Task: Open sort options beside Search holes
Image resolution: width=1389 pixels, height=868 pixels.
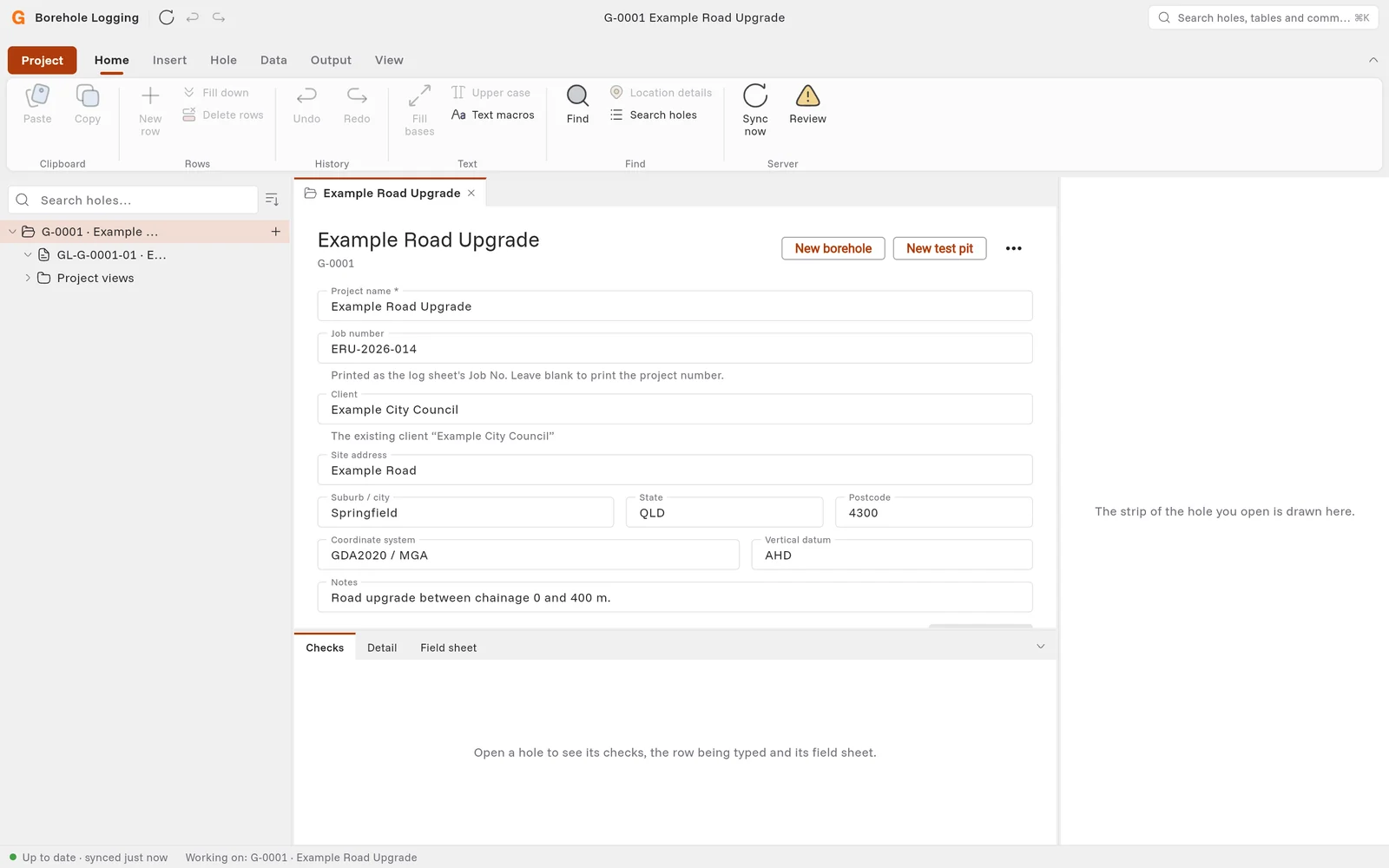Action: point(272,200)
